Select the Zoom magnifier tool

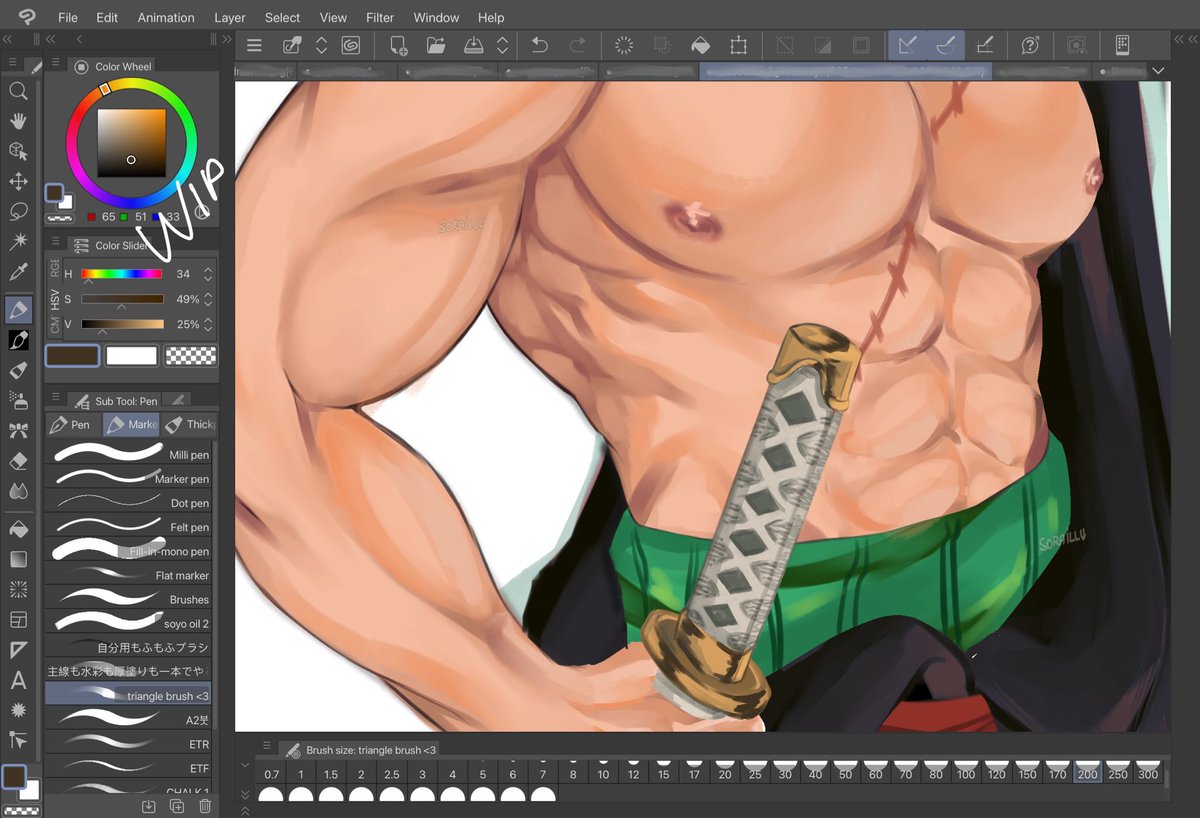point(18,91)
